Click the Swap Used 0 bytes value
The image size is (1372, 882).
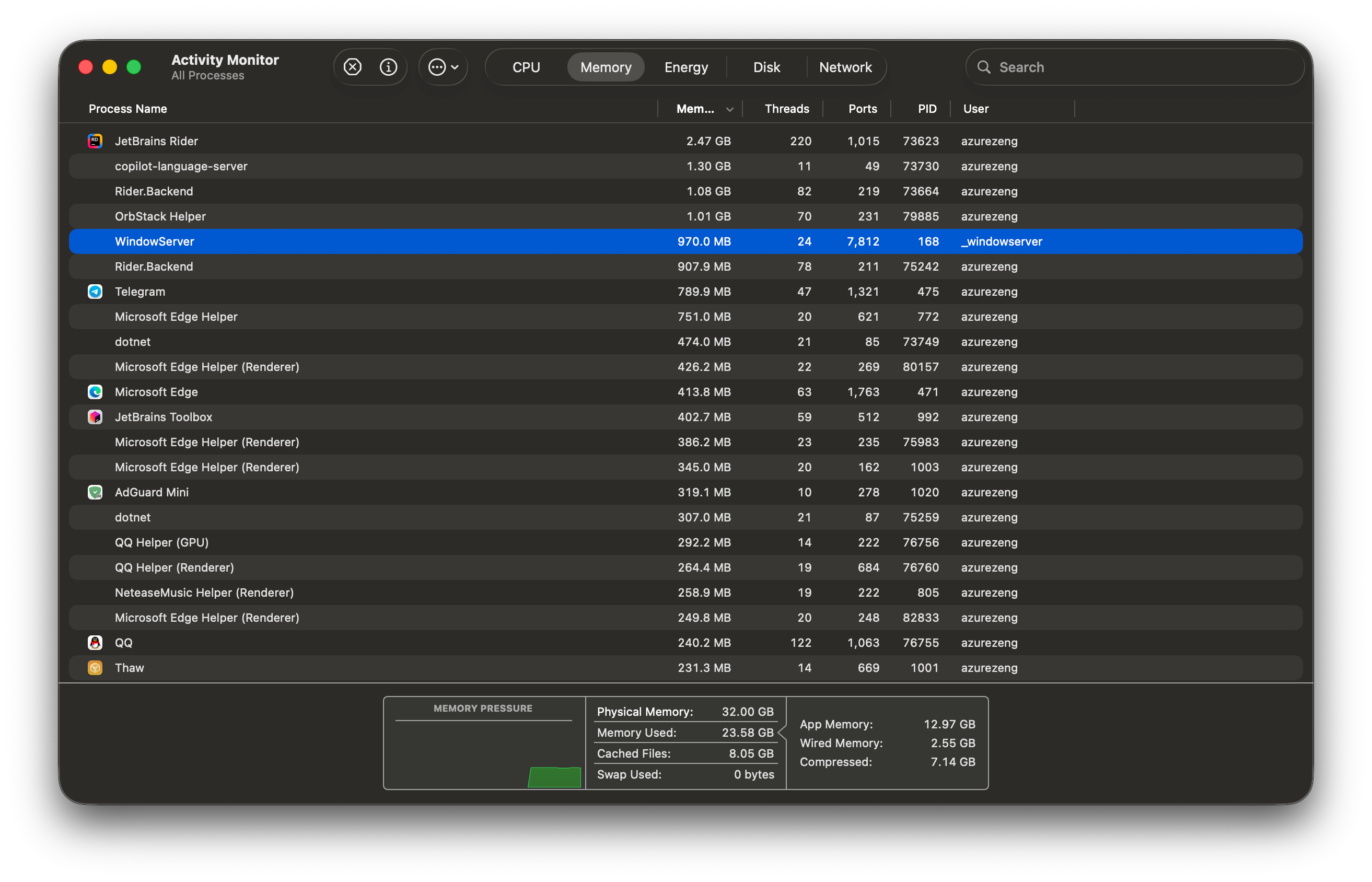[753, 774]
